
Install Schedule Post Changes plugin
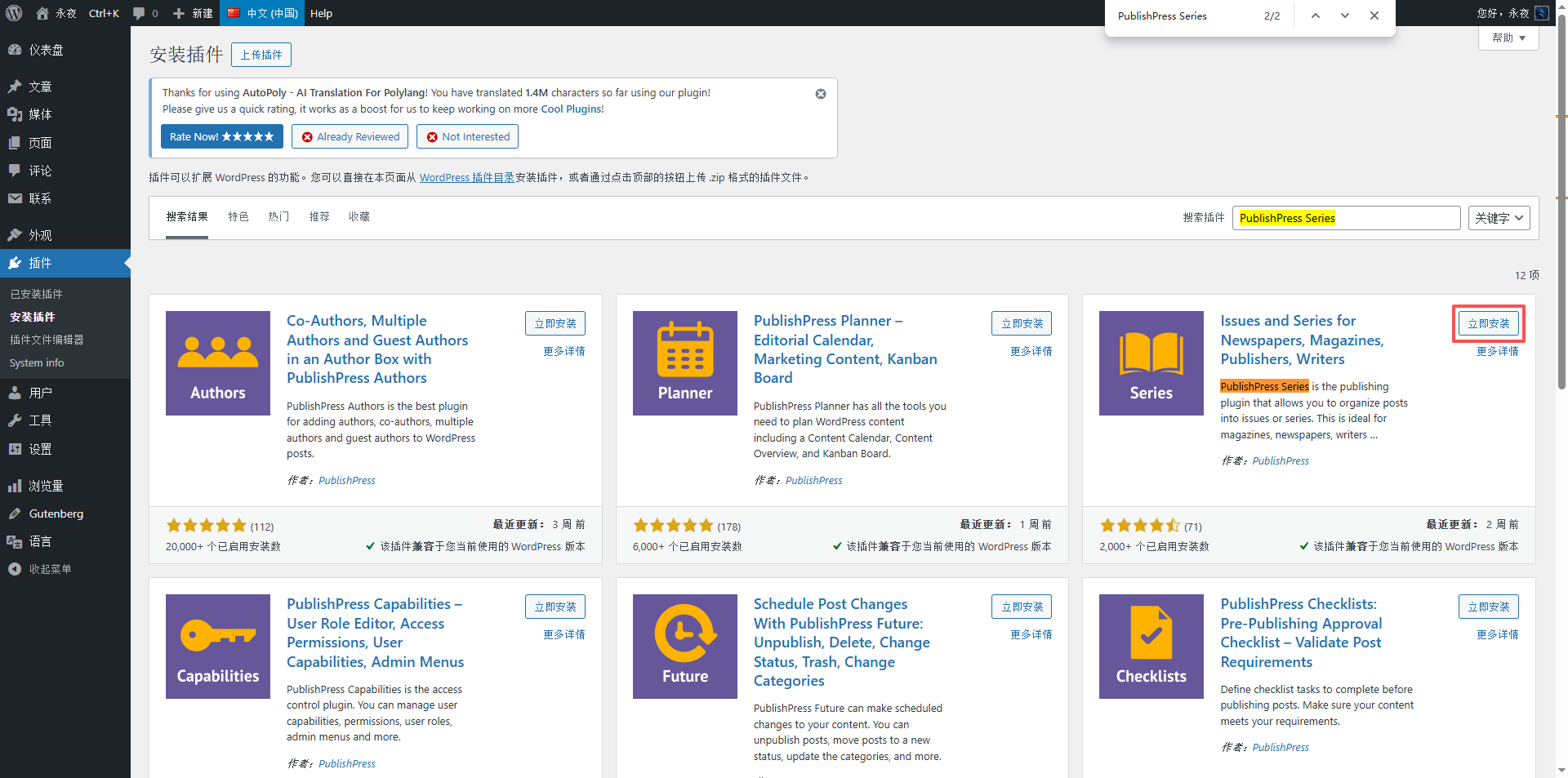point(1022,607)
